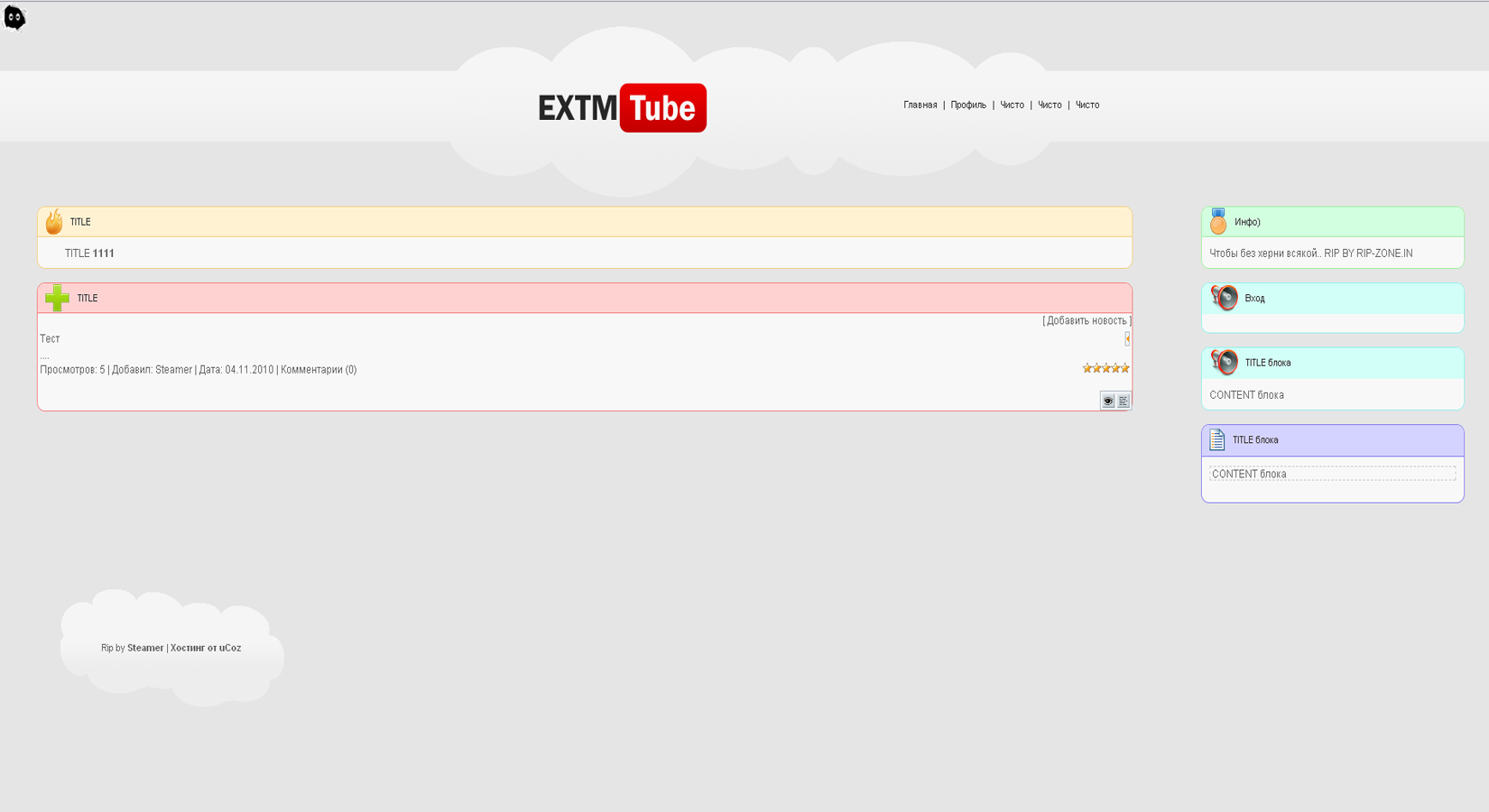Click the Инфо) block title

point(1247,222)
